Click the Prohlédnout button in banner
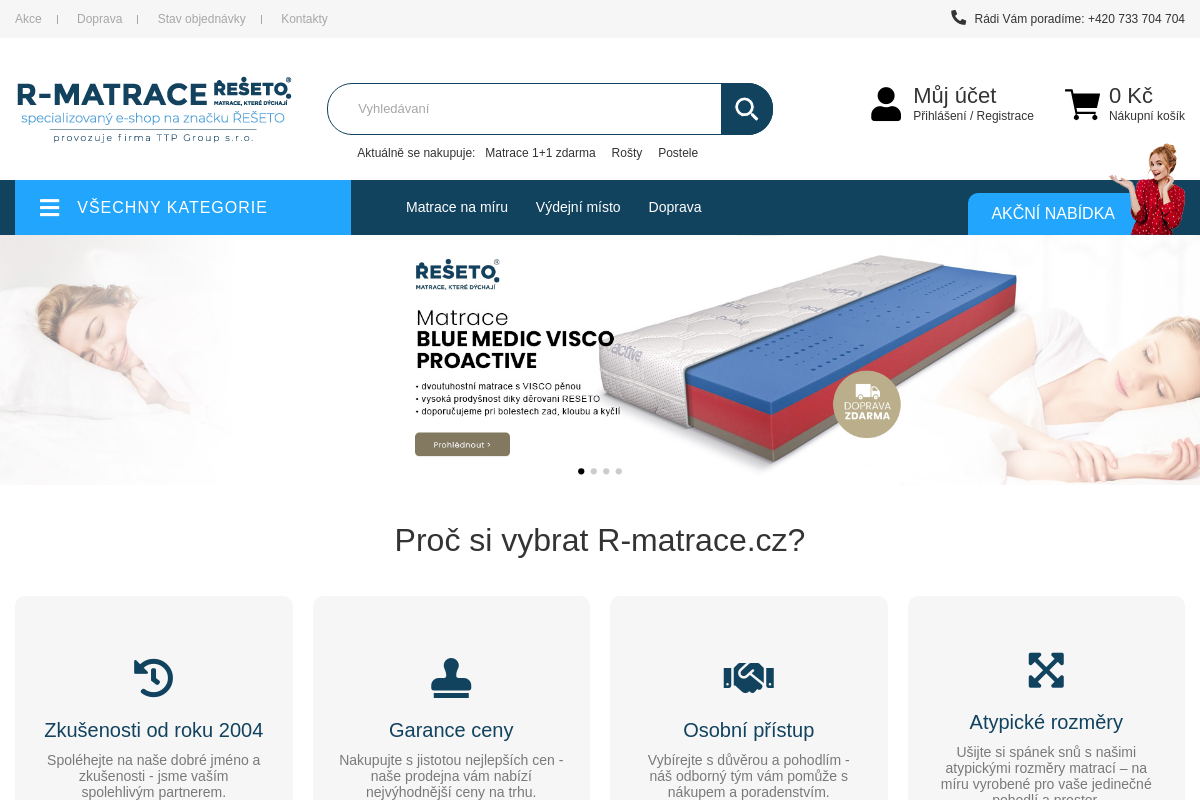Image resolution: width=1200 pixels, height=800 pixels. pos(462,444)
